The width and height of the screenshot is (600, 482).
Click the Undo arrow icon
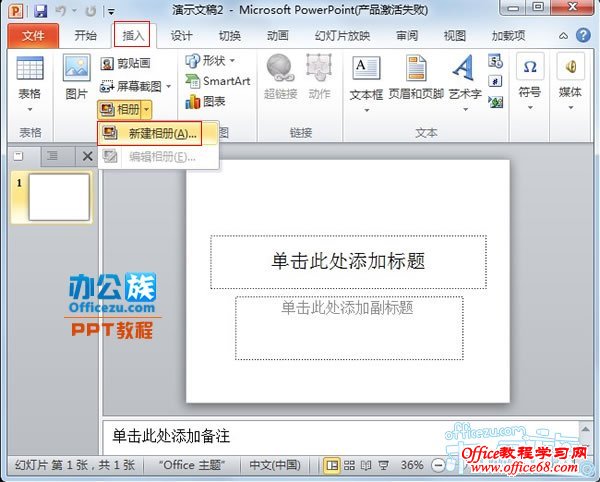pos(61,11)
